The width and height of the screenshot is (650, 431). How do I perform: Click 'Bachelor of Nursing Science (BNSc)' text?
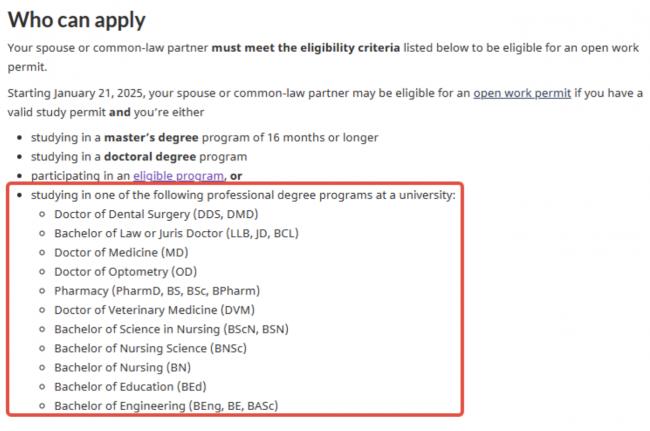[150, 348]
